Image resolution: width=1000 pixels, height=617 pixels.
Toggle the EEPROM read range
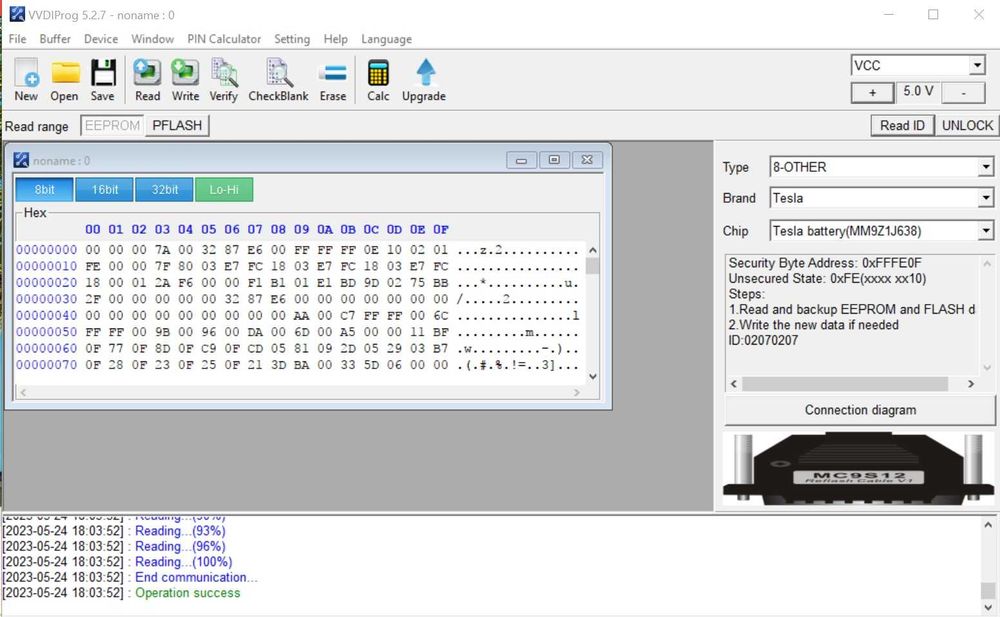[x=112, y=126]
